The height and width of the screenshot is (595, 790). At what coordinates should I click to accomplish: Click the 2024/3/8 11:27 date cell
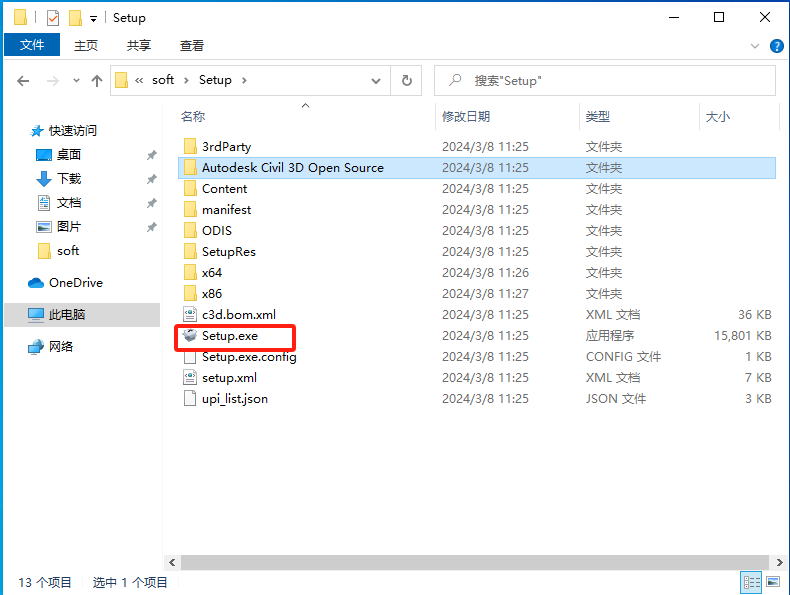coord(485,294)
